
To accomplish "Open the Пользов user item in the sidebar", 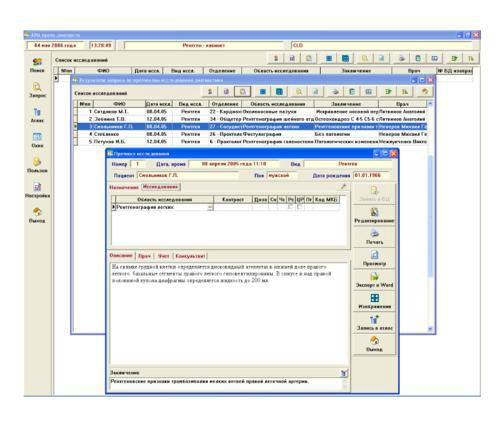I will point(37,165).
